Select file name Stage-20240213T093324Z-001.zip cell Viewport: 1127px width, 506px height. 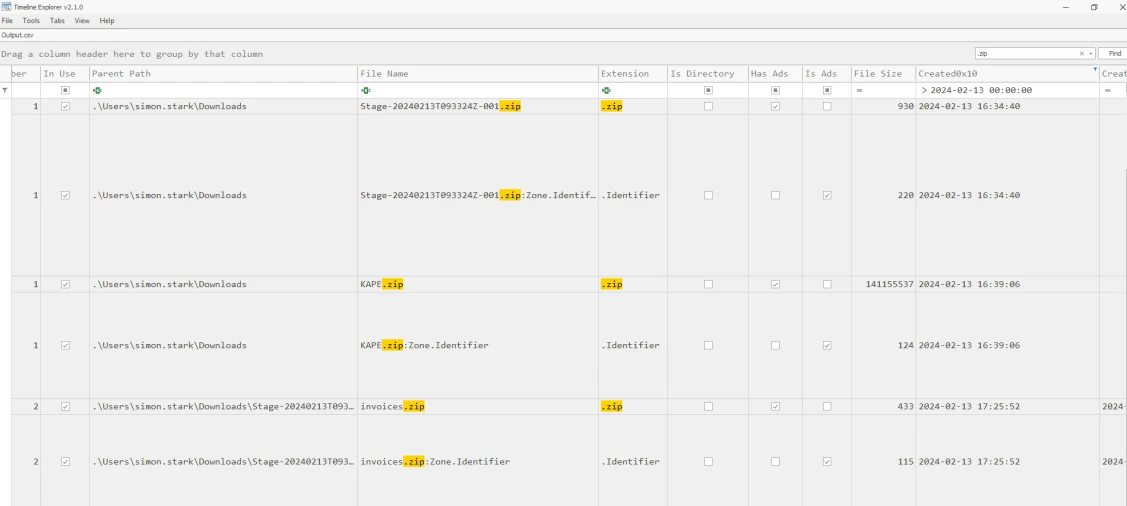coord(478,106)
